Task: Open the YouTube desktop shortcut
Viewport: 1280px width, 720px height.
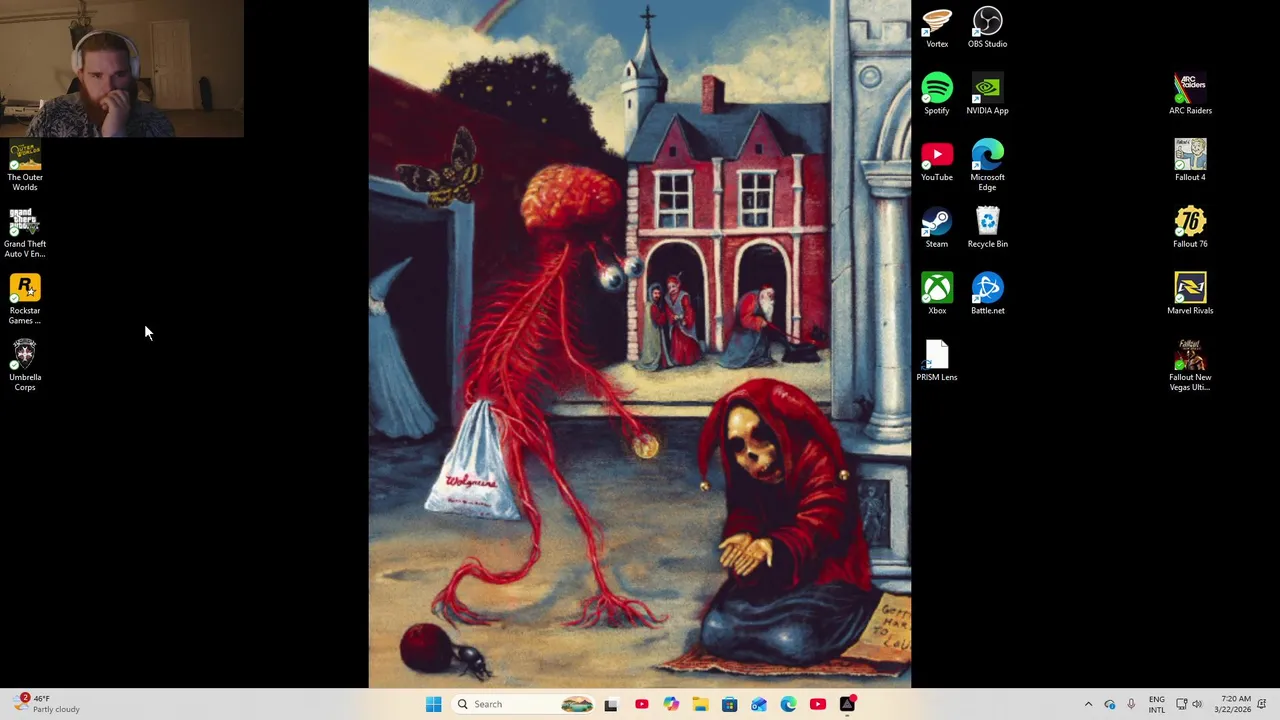Action: tap(937, 161)
